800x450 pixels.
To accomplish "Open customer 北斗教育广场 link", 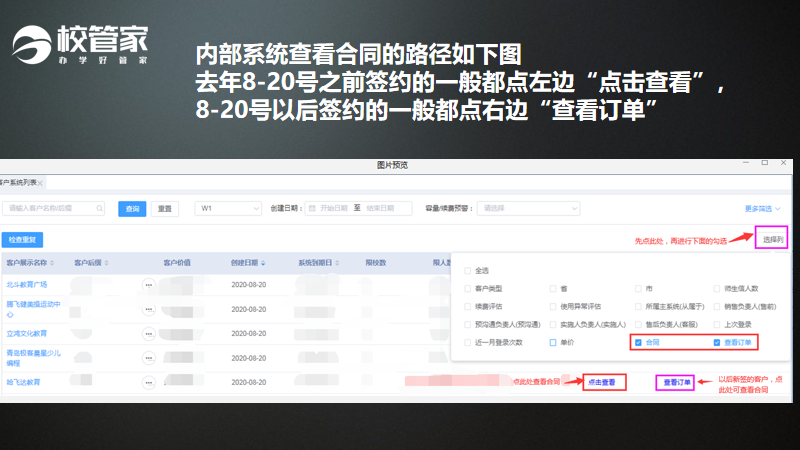I will 27,285.
